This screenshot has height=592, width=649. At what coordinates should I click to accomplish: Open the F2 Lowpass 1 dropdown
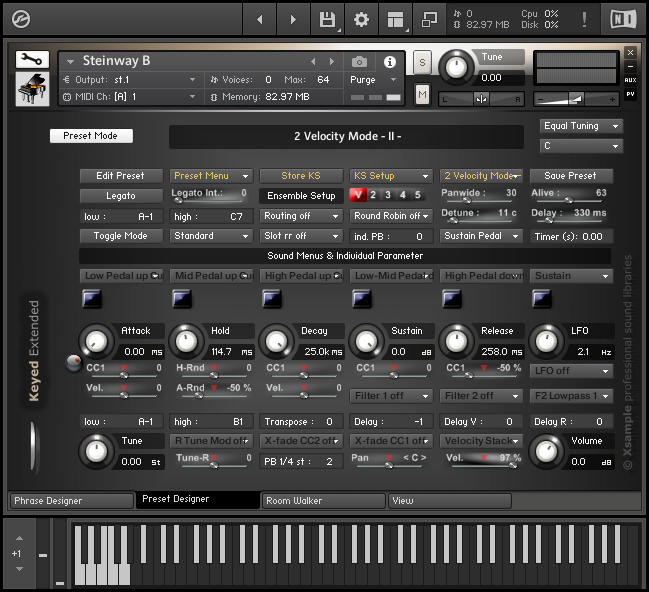[571, 396]
